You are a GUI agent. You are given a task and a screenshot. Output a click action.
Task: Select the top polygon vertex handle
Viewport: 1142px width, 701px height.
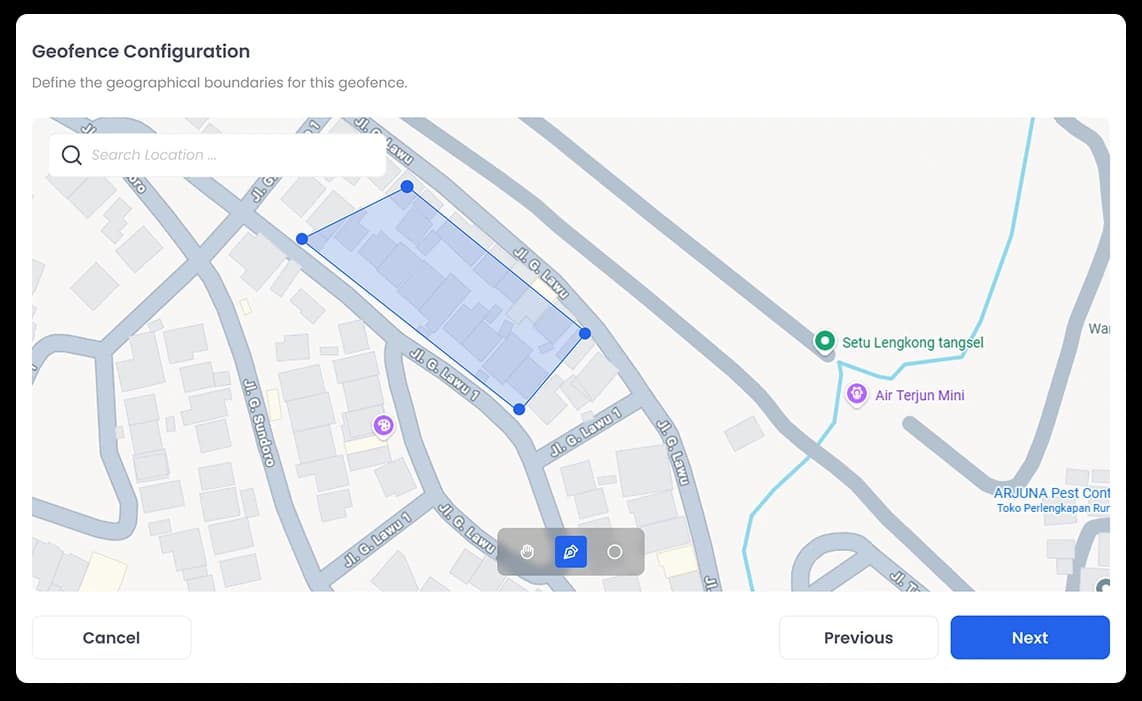point(407,187)
